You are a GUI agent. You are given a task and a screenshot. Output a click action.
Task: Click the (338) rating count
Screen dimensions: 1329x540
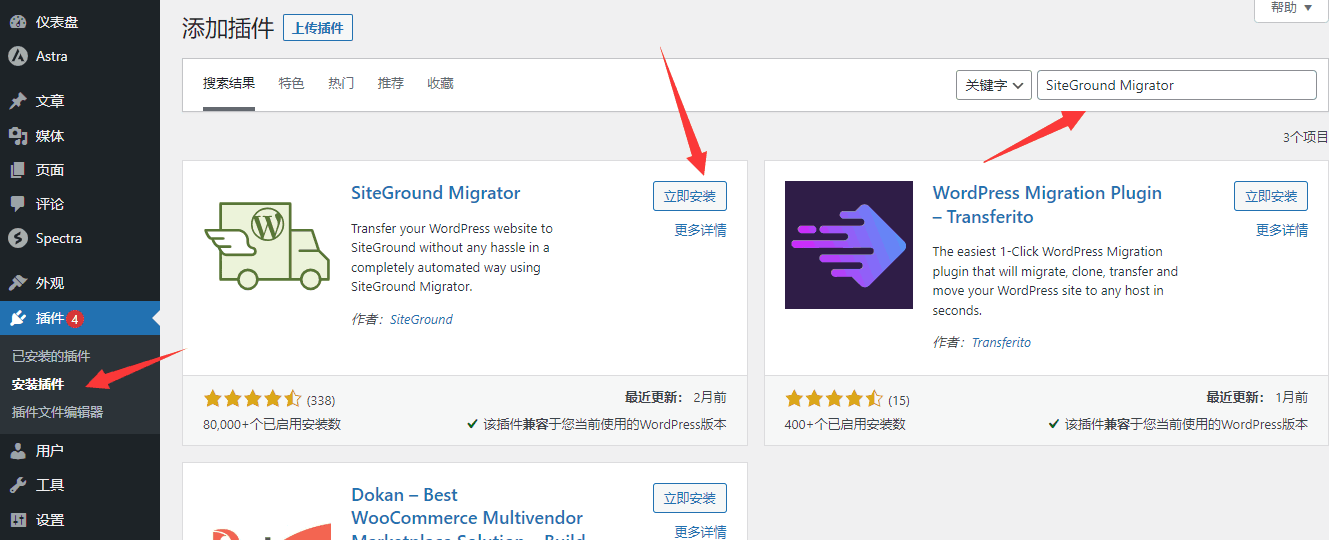point(321,400)
